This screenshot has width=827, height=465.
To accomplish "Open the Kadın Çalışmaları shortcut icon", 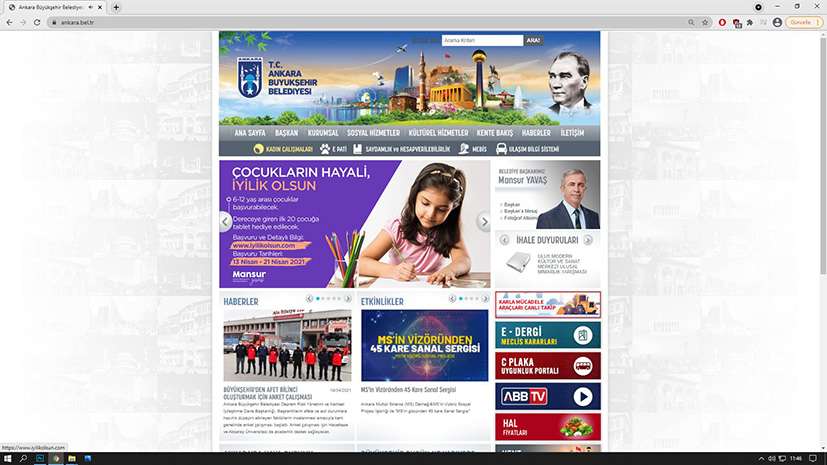I will click(x=258, y=149).
